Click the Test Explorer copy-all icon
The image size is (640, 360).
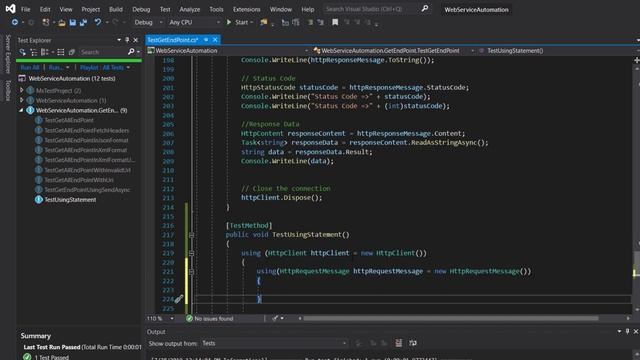point(71,52)
